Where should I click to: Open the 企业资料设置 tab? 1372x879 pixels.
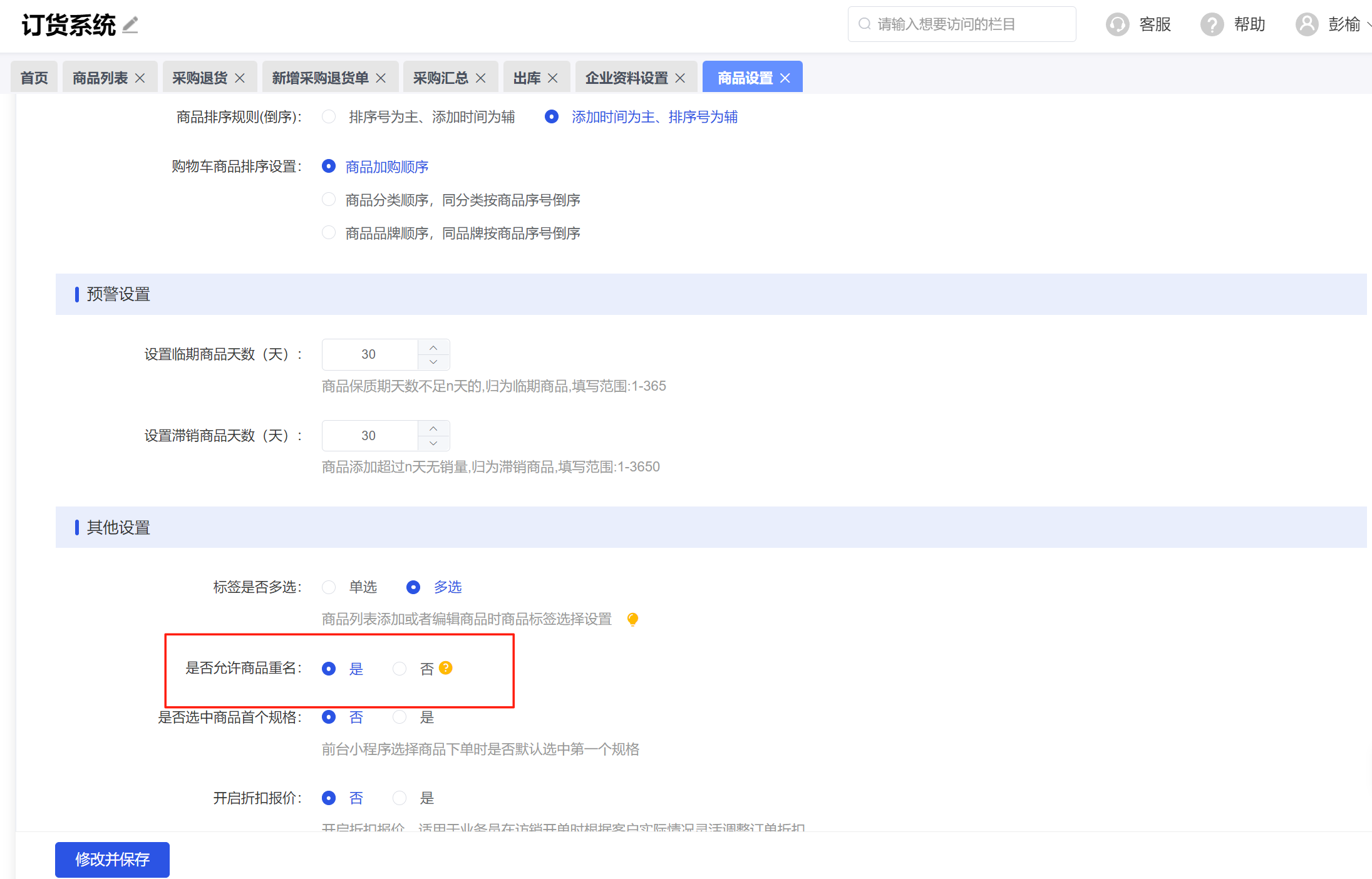tap(626, 76)
